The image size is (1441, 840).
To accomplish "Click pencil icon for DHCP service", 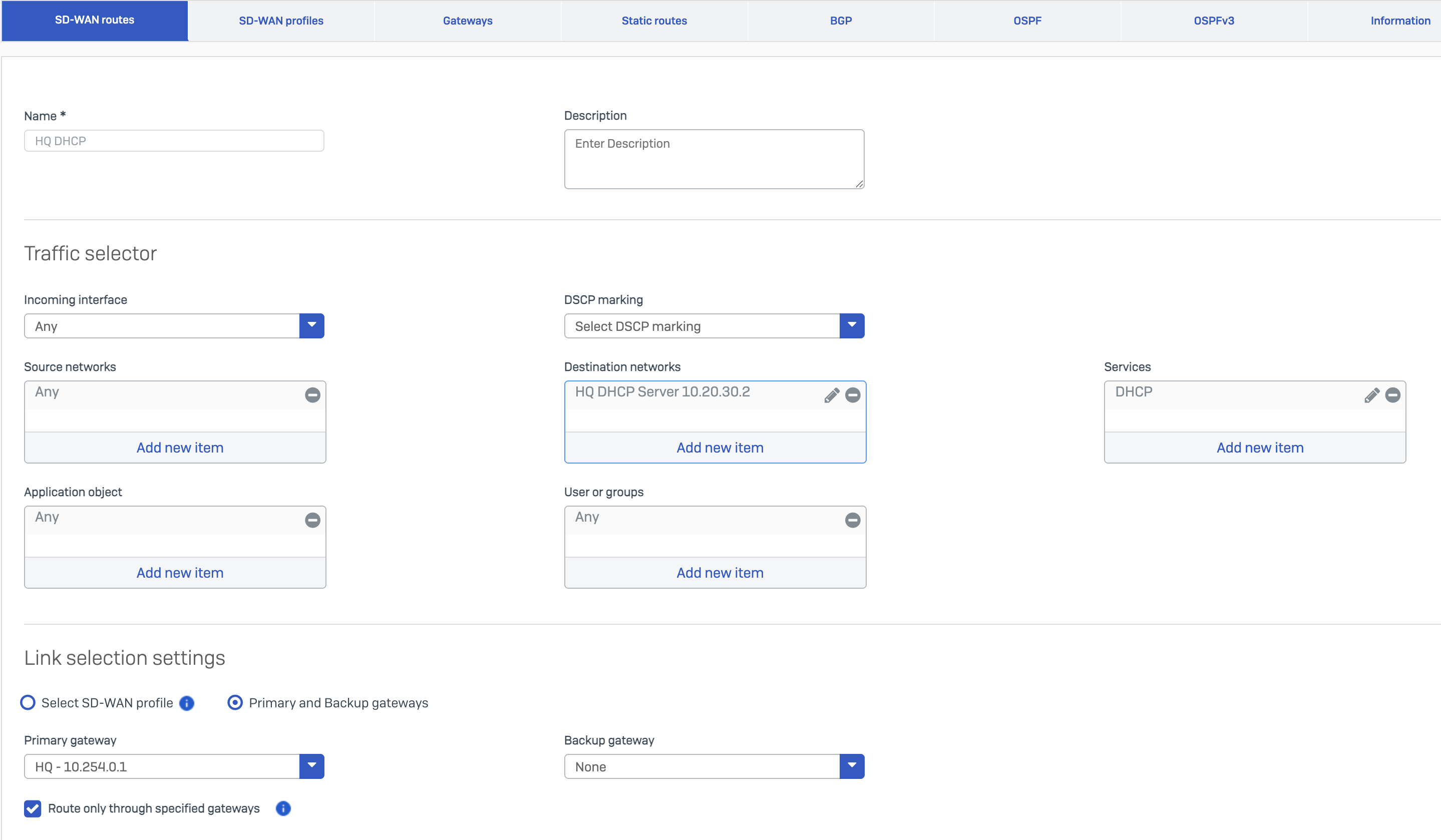I will pos(1371,395).
